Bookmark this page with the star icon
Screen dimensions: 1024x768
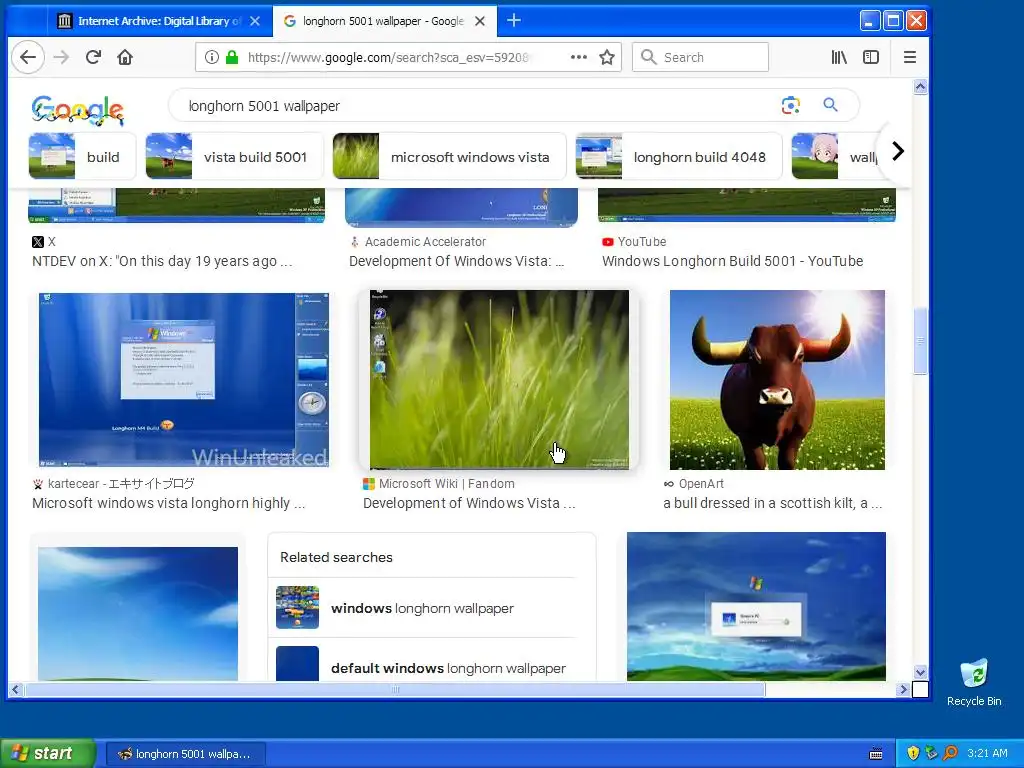tap(607, 57)
